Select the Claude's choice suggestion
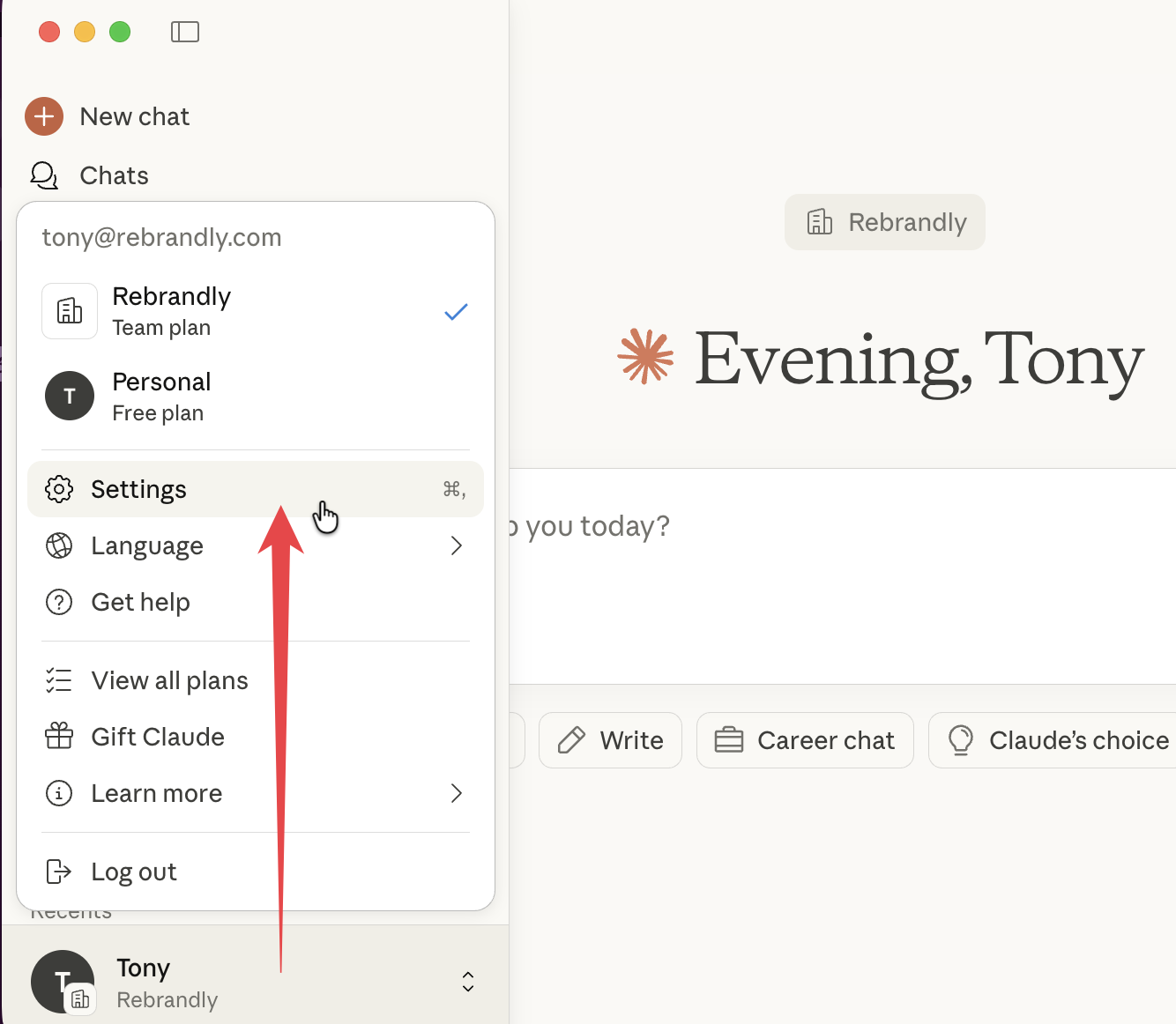Viewport: 1176px width, 1024px height. pyautogui.click(x=1053, y=740)
